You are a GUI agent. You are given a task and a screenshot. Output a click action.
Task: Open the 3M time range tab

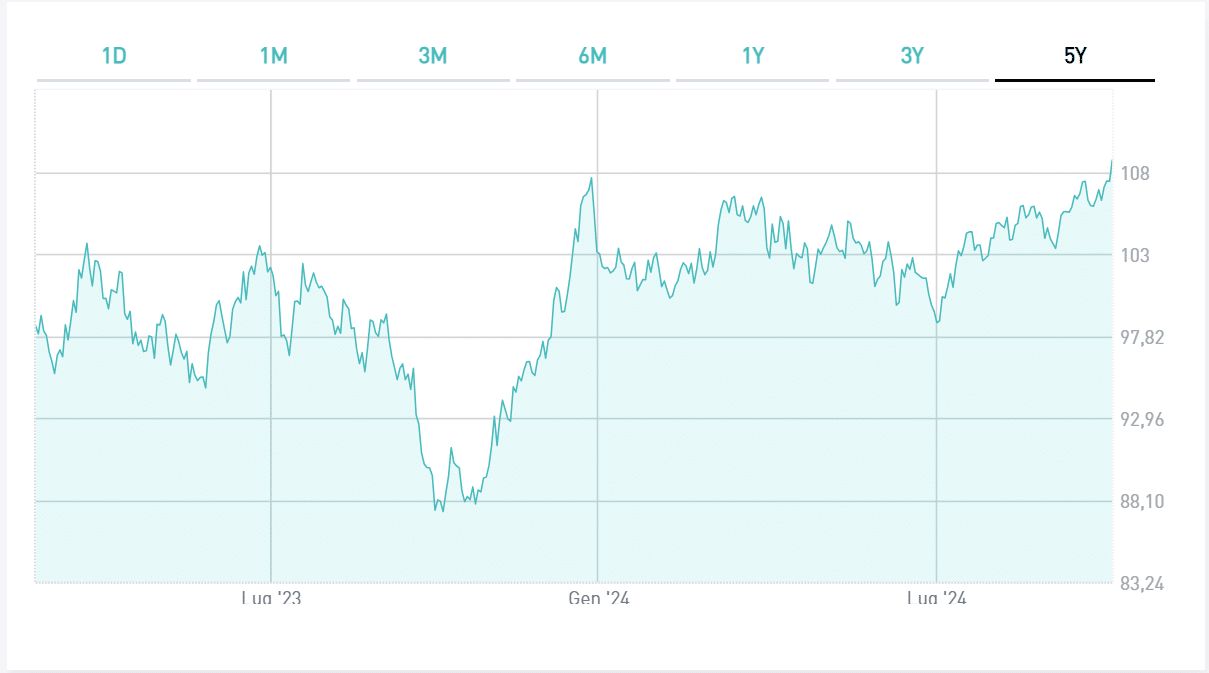433,56
